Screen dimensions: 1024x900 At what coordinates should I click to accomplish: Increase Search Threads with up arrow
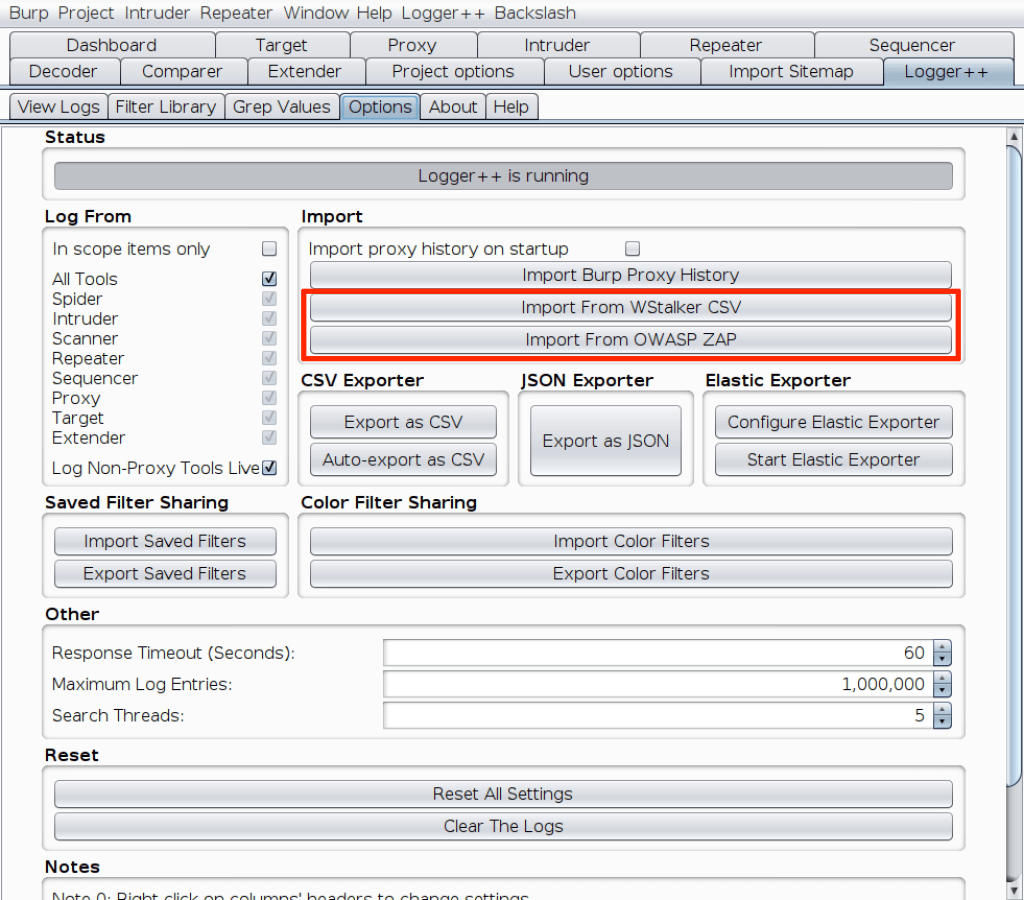tap(942, 710)
